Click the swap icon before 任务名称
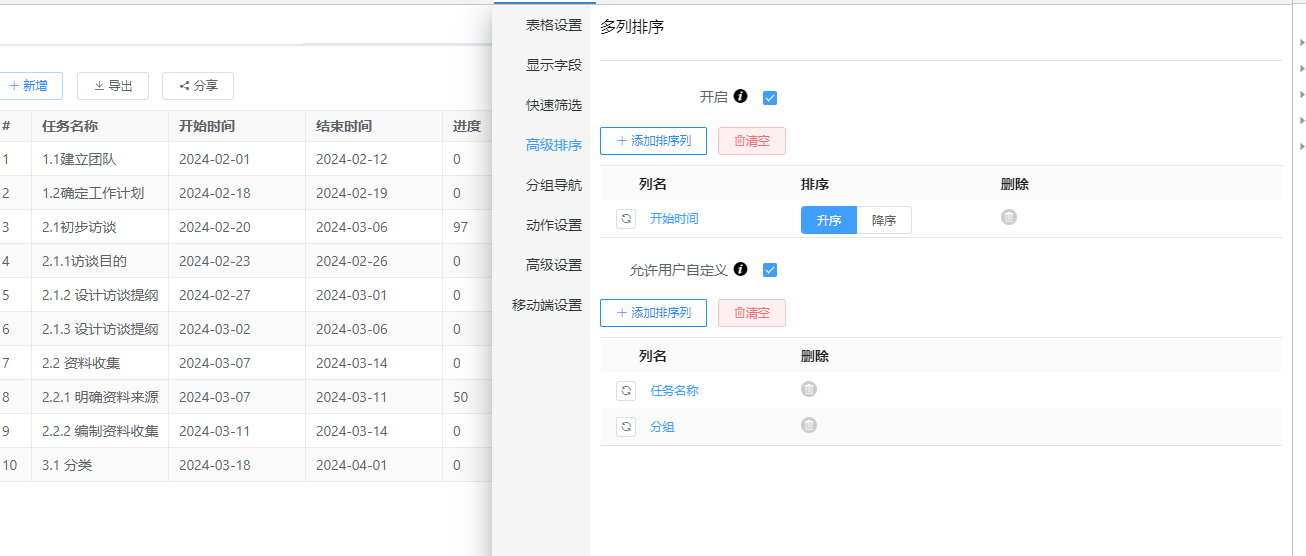This screenshot has width=1306, height=556. pos(626,391)
